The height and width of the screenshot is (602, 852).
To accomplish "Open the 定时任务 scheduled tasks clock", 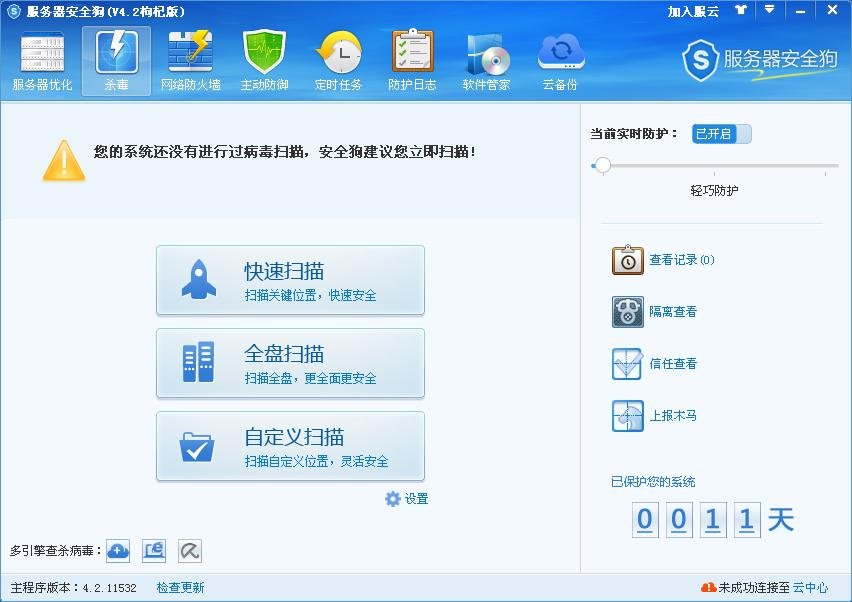I will [x=338, y=61].
